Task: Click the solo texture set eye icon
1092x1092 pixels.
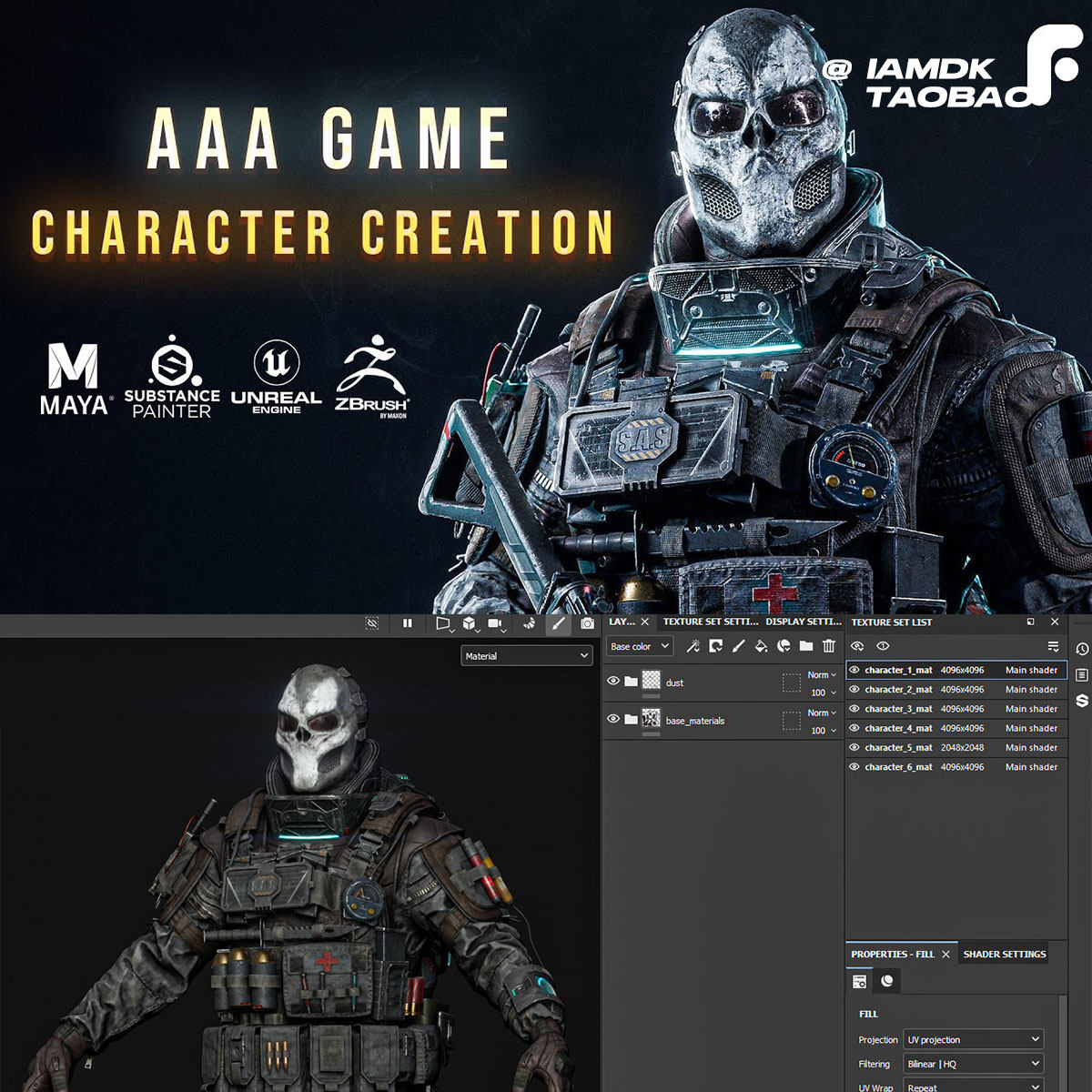Action: click(x=883, y=646)
